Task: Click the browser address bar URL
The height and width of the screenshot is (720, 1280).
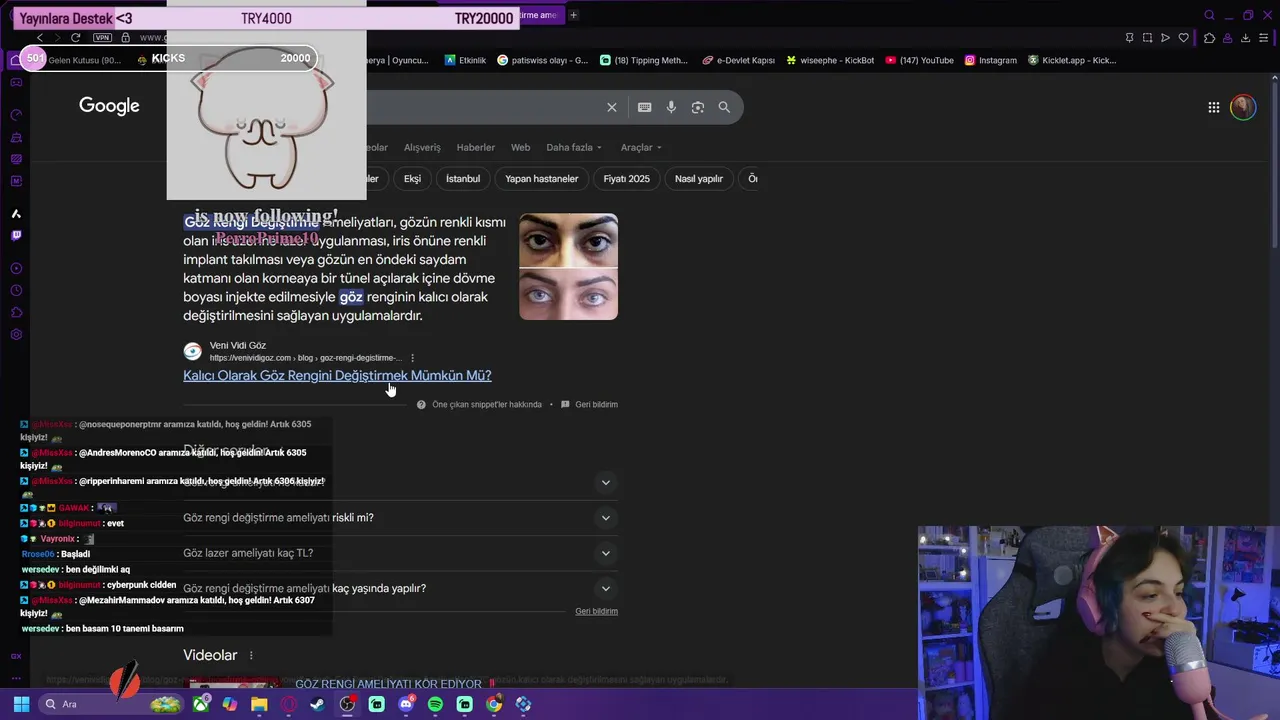Action: (153, 37)
